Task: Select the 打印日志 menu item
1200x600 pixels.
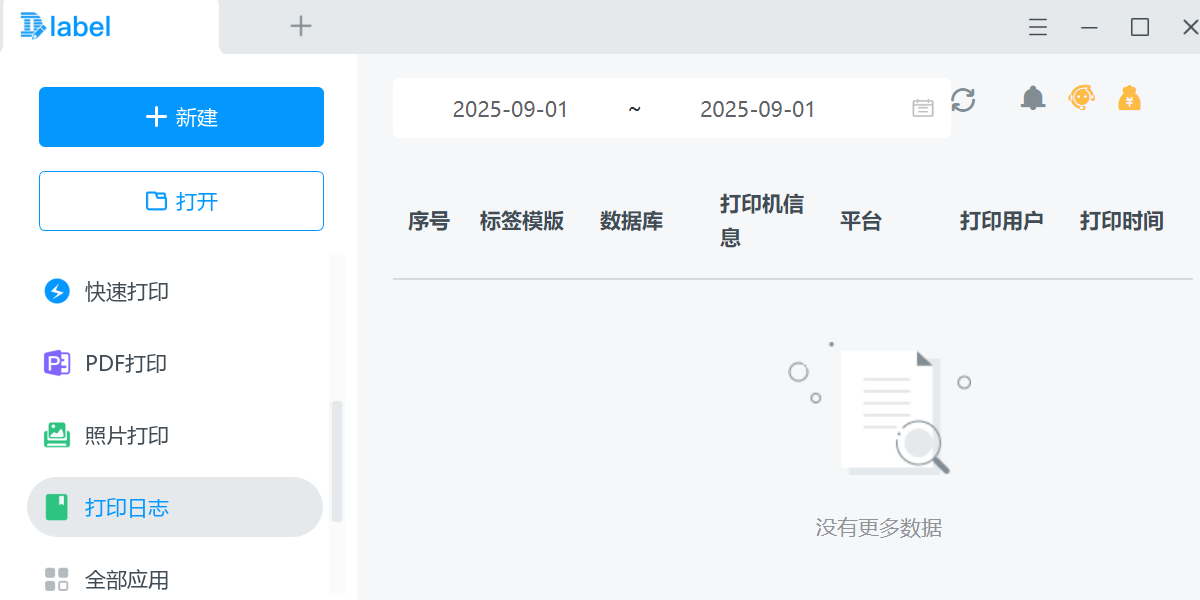Action: pos(175,507)
